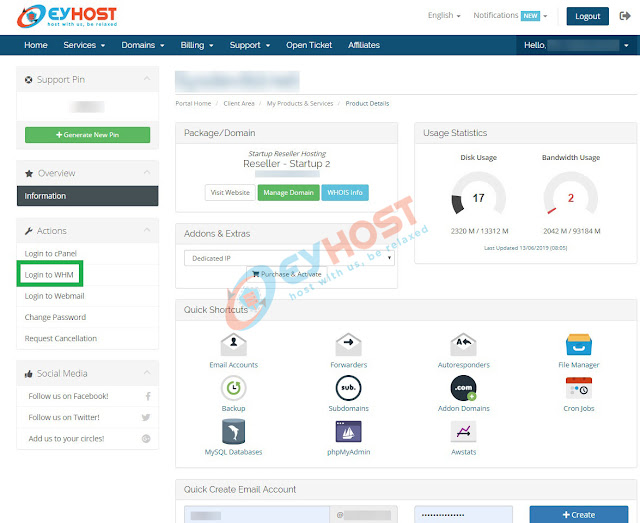Click Login to cPanel link
This screenshot has height=523, width=640.
[x=51, y=254]
